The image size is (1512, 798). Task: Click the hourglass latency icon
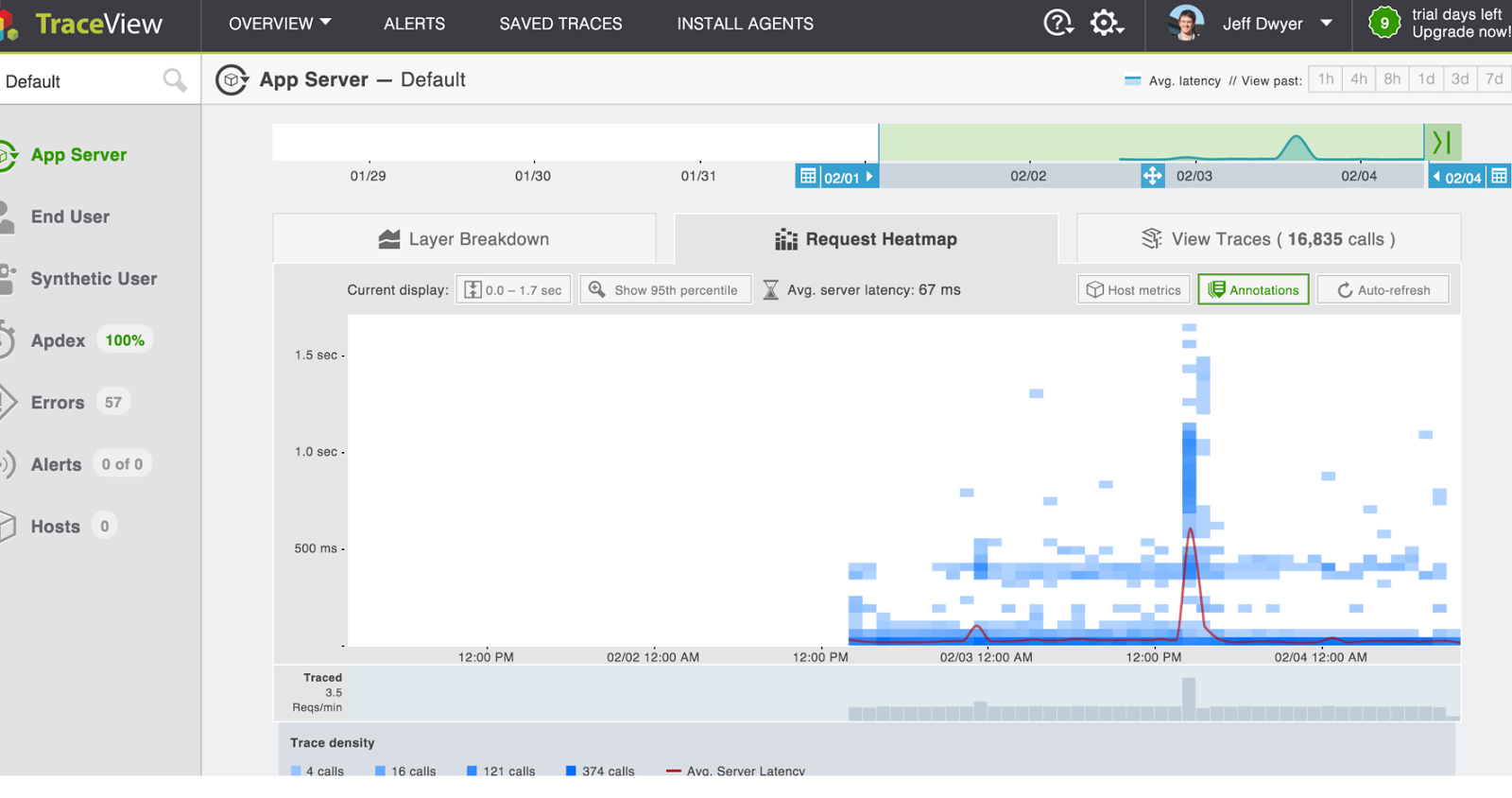click(x=771, y=289)
